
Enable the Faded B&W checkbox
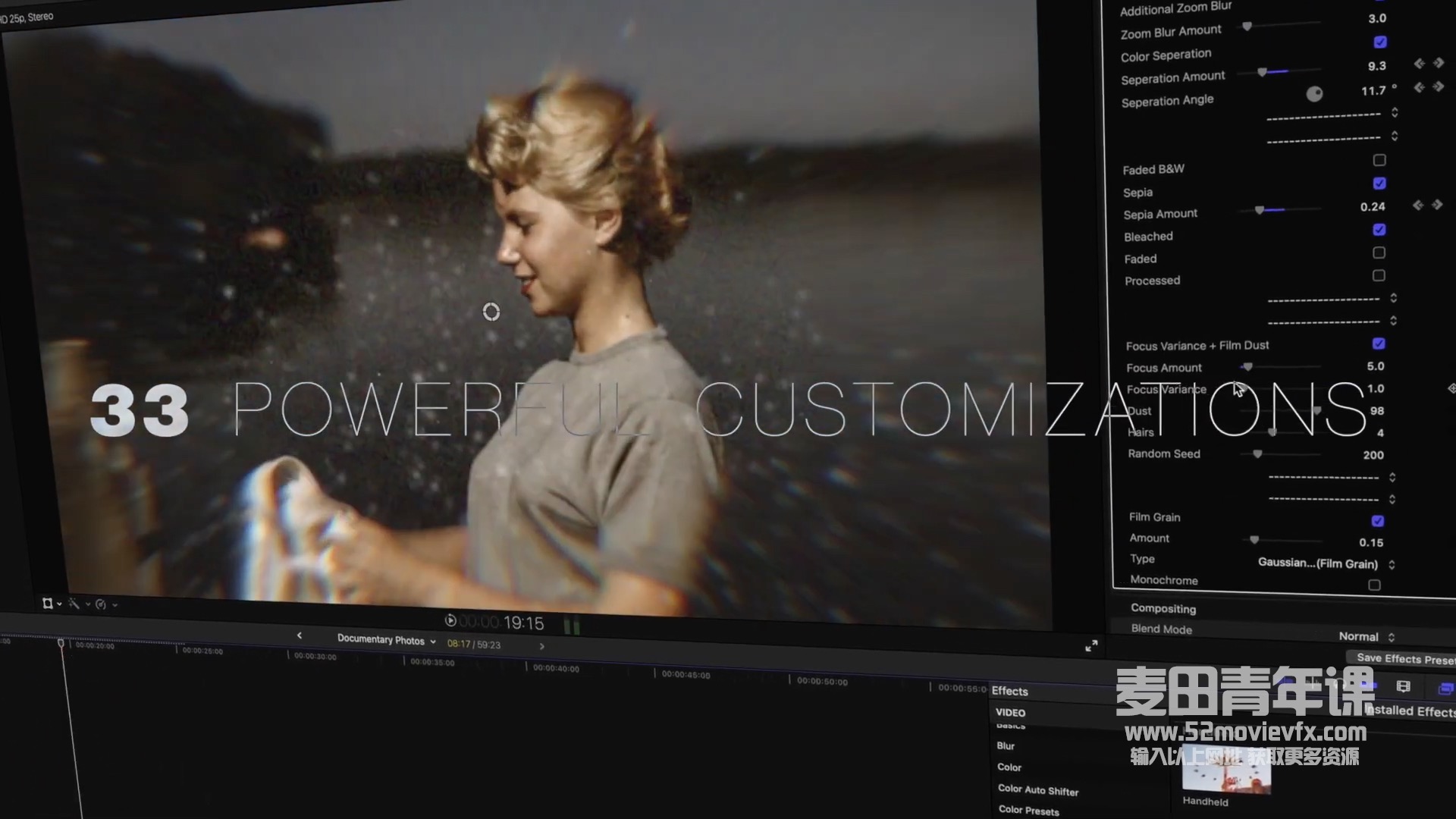[x=1379, y=160]
